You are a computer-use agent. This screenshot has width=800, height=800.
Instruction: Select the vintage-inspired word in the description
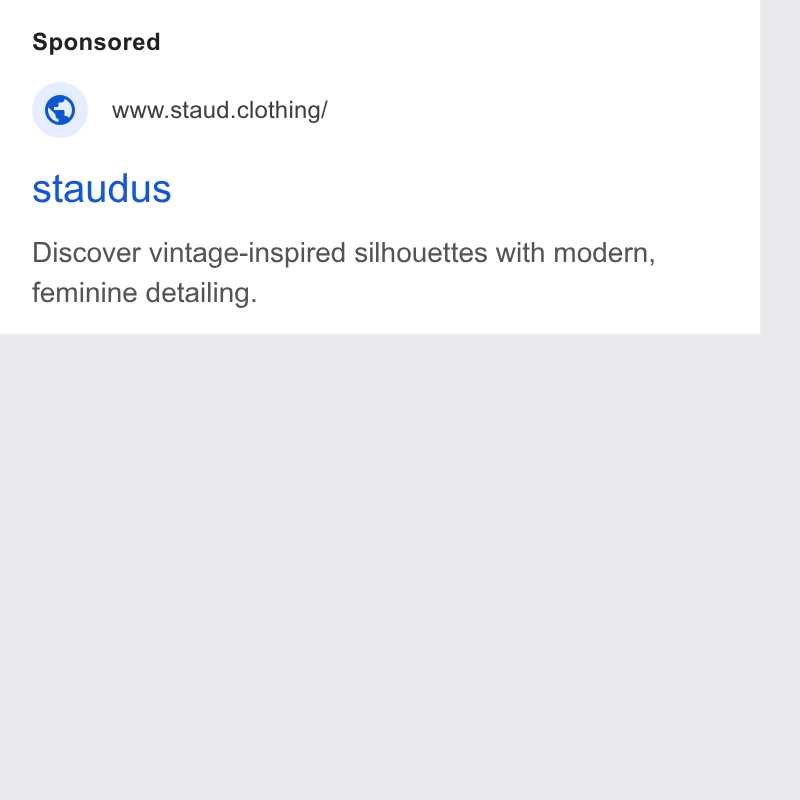(247, 254)
